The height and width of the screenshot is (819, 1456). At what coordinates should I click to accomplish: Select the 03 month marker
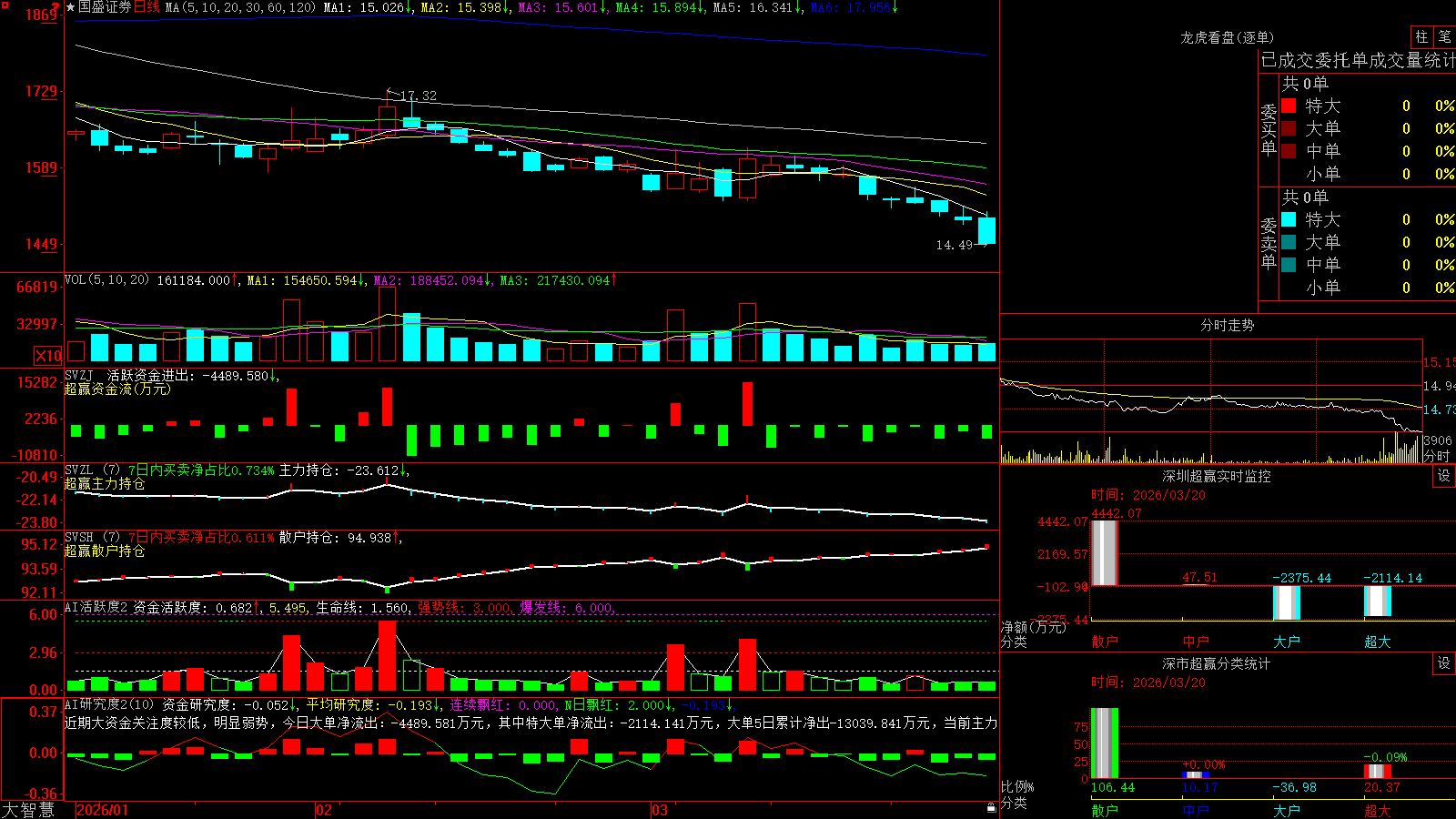[660, 810]
